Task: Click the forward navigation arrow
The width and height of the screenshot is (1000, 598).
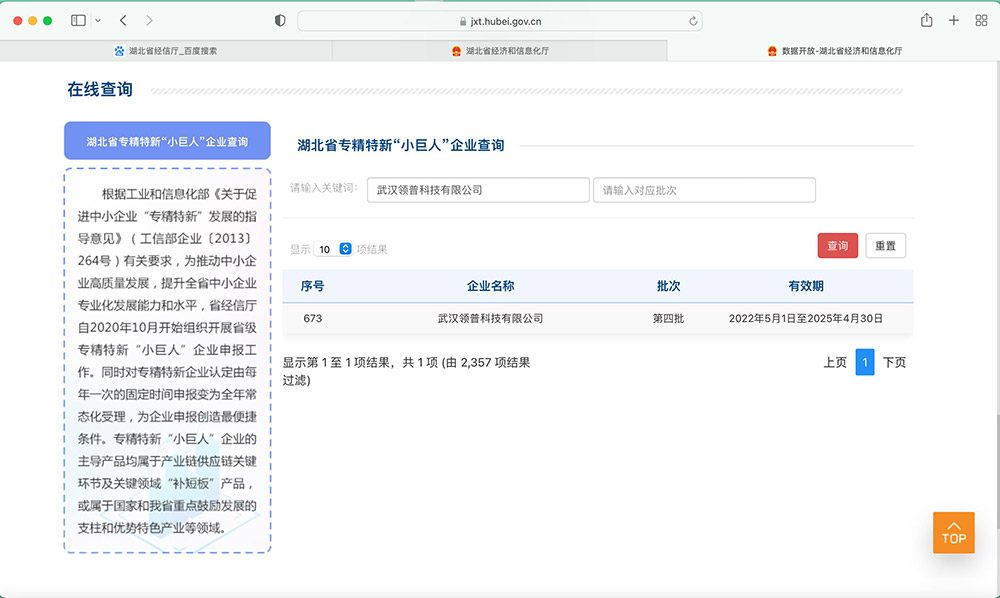Action: click(149, 20)
